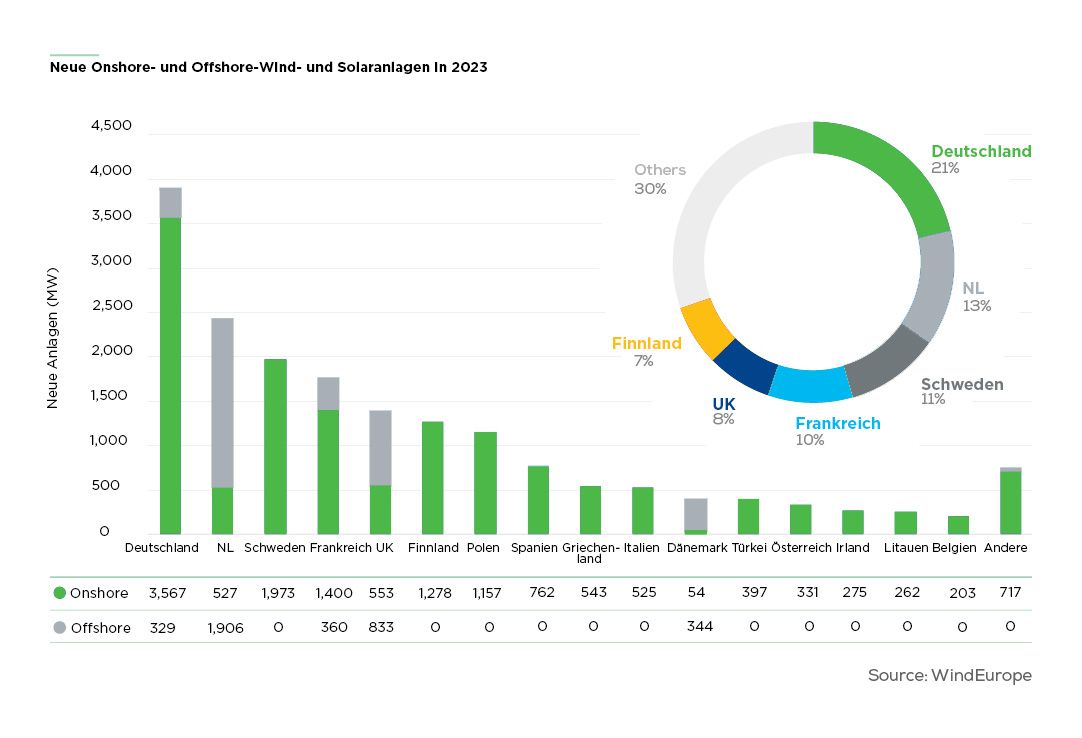The height and width of the screenshot is (738, 1082).
Task: Click the Onshore value 762
Action: click(542, 592)
